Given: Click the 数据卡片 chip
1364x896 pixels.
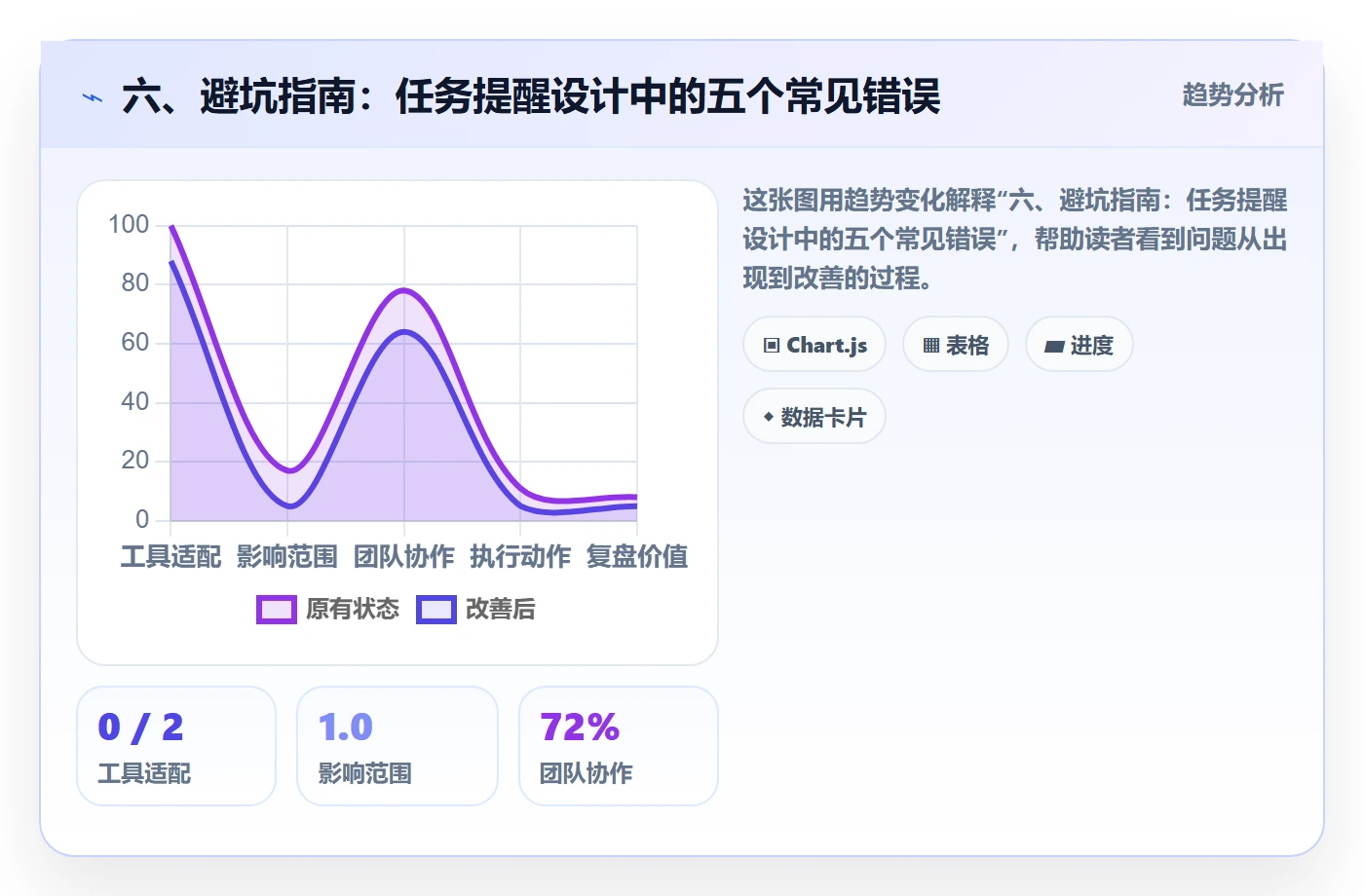Looking at the screenshot, I should click(815, 417).
